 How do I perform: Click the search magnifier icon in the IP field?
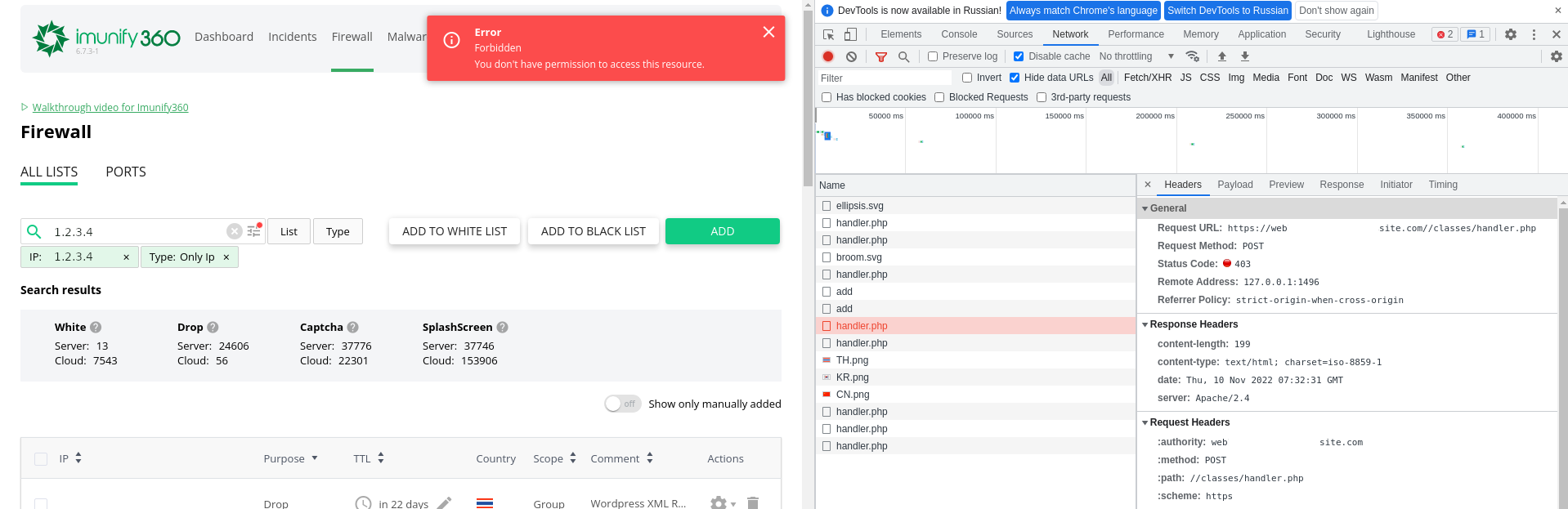pyautogui.click(x=34, y=231)
